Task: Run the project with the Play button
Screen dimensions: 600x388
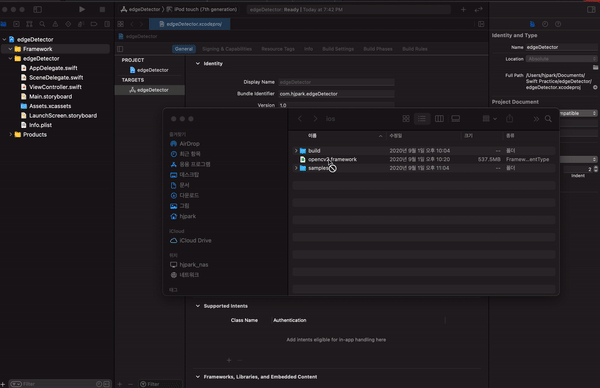Action: click(x=82, y=9)
